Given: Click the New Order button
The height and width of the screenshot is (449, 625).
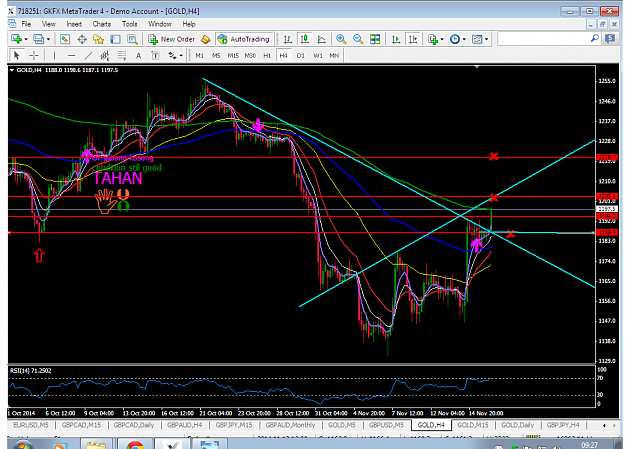Looking at the screenshot, I should point(172,39).
